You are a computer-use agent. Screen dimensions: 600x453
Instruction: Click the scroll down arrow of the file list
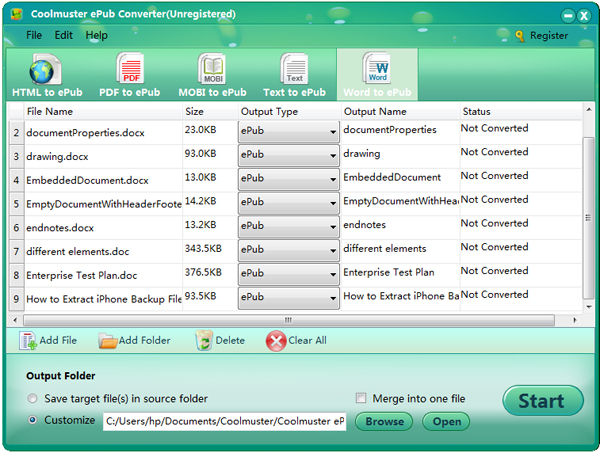tap(588, 306)
